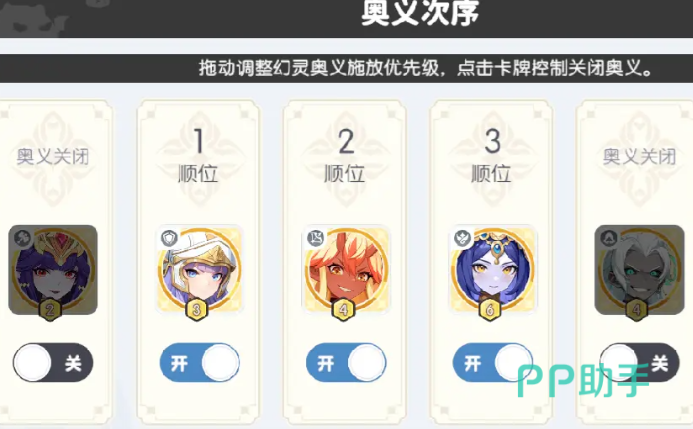Turn on the gray-haired hero's 关 toggle
Image resolution: width=693 pixels, height=429 pixels.
(x=640, y=363)
